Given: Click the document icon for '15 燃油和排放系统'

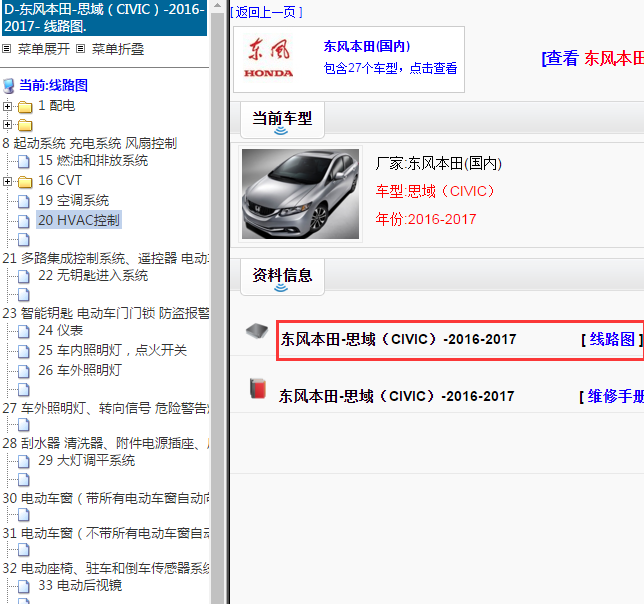Looking at the screenshot, I should pos(24,161).
